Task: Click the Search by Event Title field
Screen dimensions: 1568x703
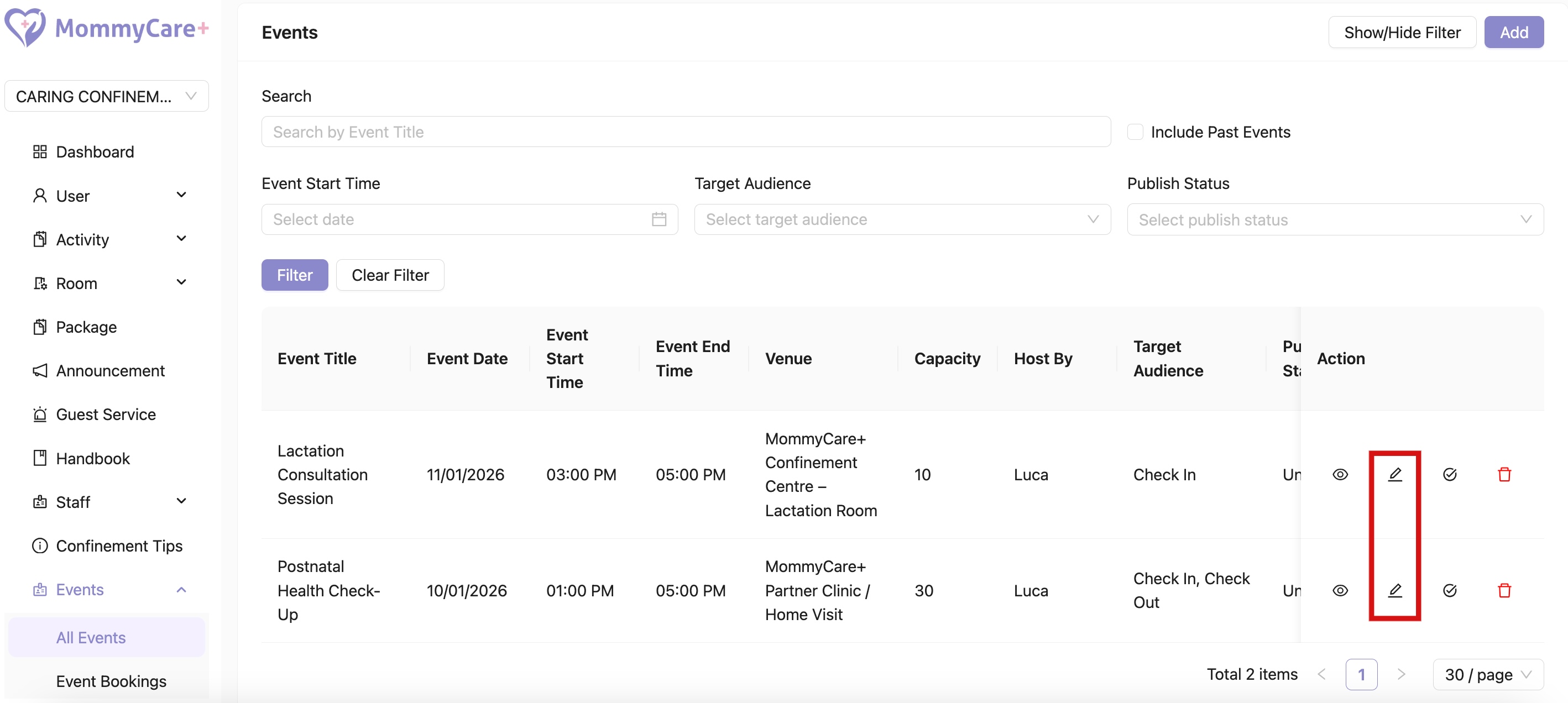Action: [686, 132]
